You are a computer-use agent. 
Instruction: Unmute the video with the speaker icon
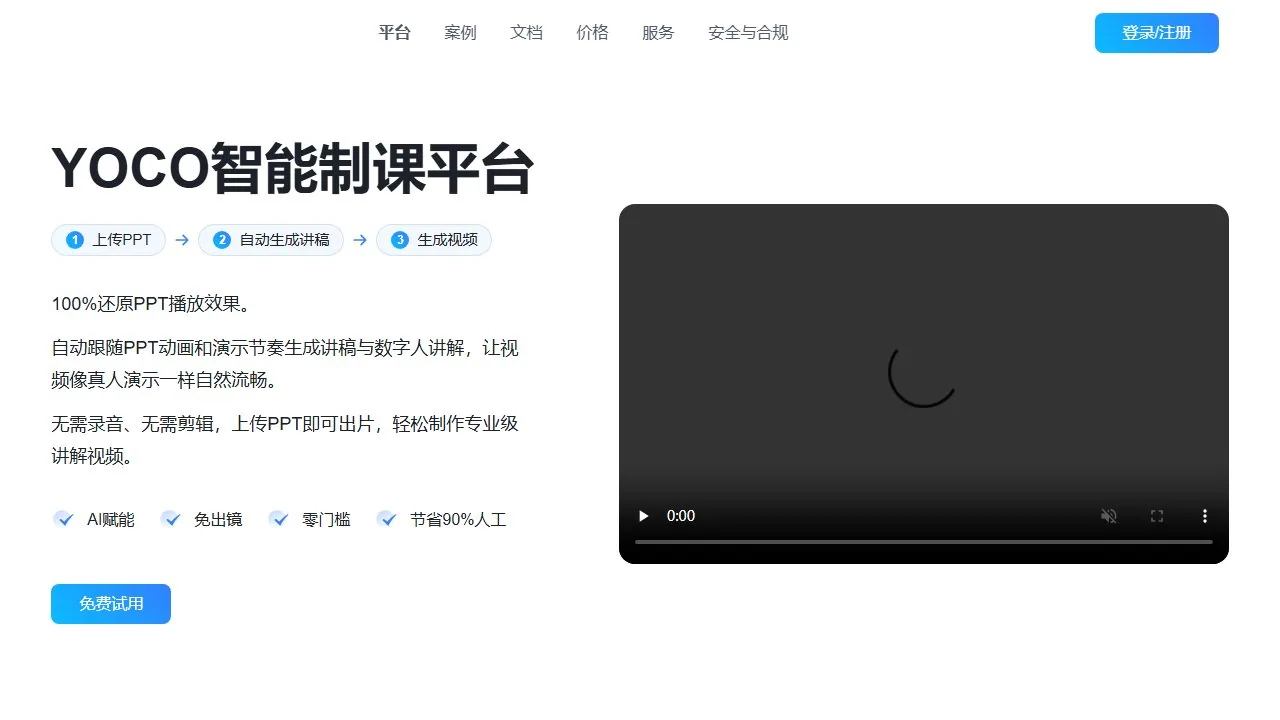pos(1109,516)
